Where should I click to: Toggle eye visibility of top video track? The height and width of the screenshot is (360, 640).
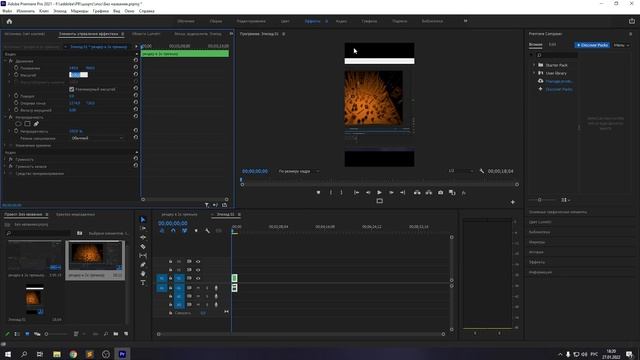click(x=198, y=261)
